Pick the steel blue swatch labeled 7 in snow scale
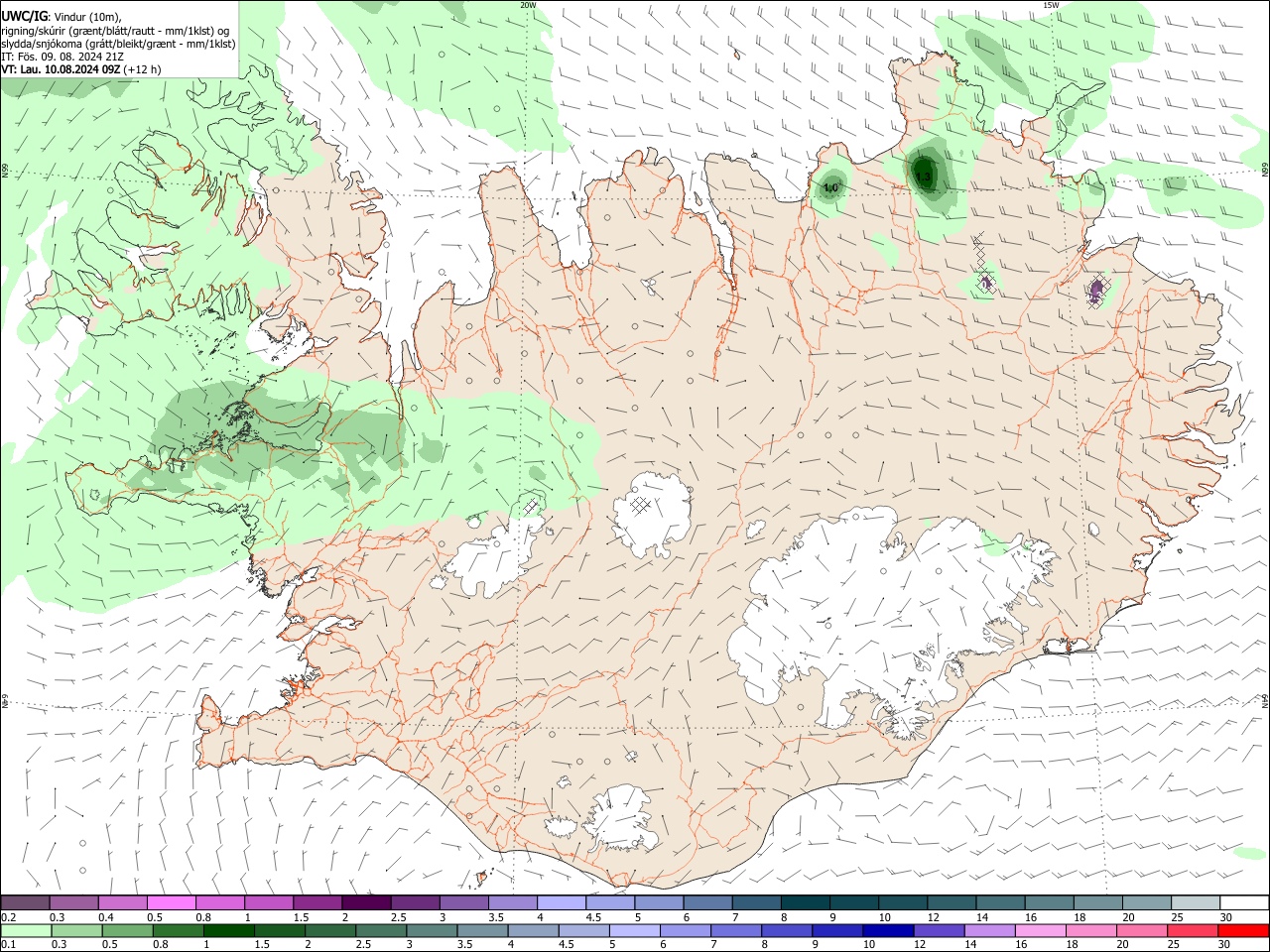The width and height of the screenshot is (1270, 952). point(756,903)
